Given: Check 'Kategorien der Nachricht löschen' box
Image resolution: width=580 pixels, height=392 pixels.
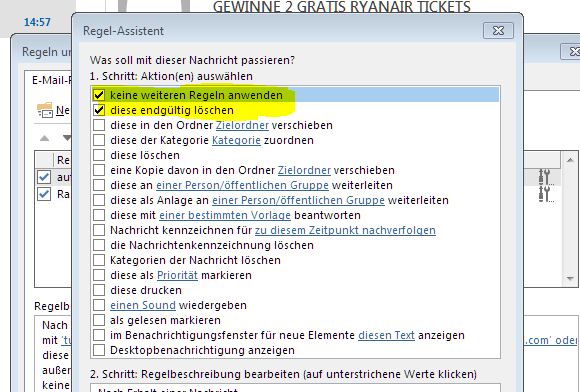Looking at the screenshot, I should [x=99, y=260].
